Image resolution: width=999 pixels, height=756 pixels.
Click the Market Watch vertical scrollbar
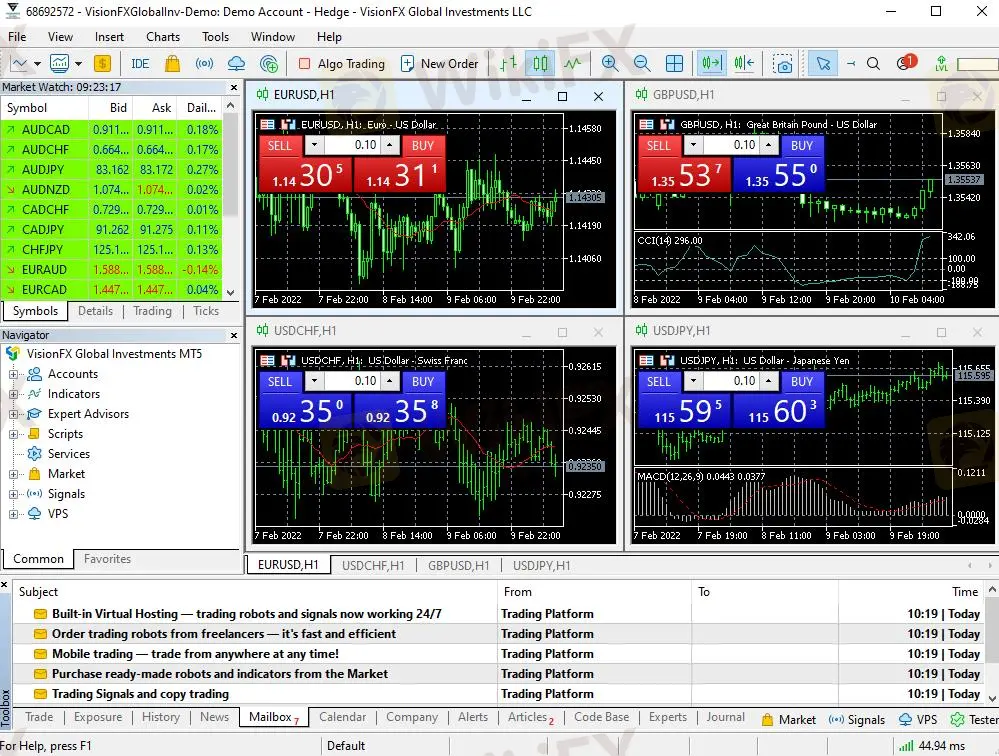pos(231,199)
